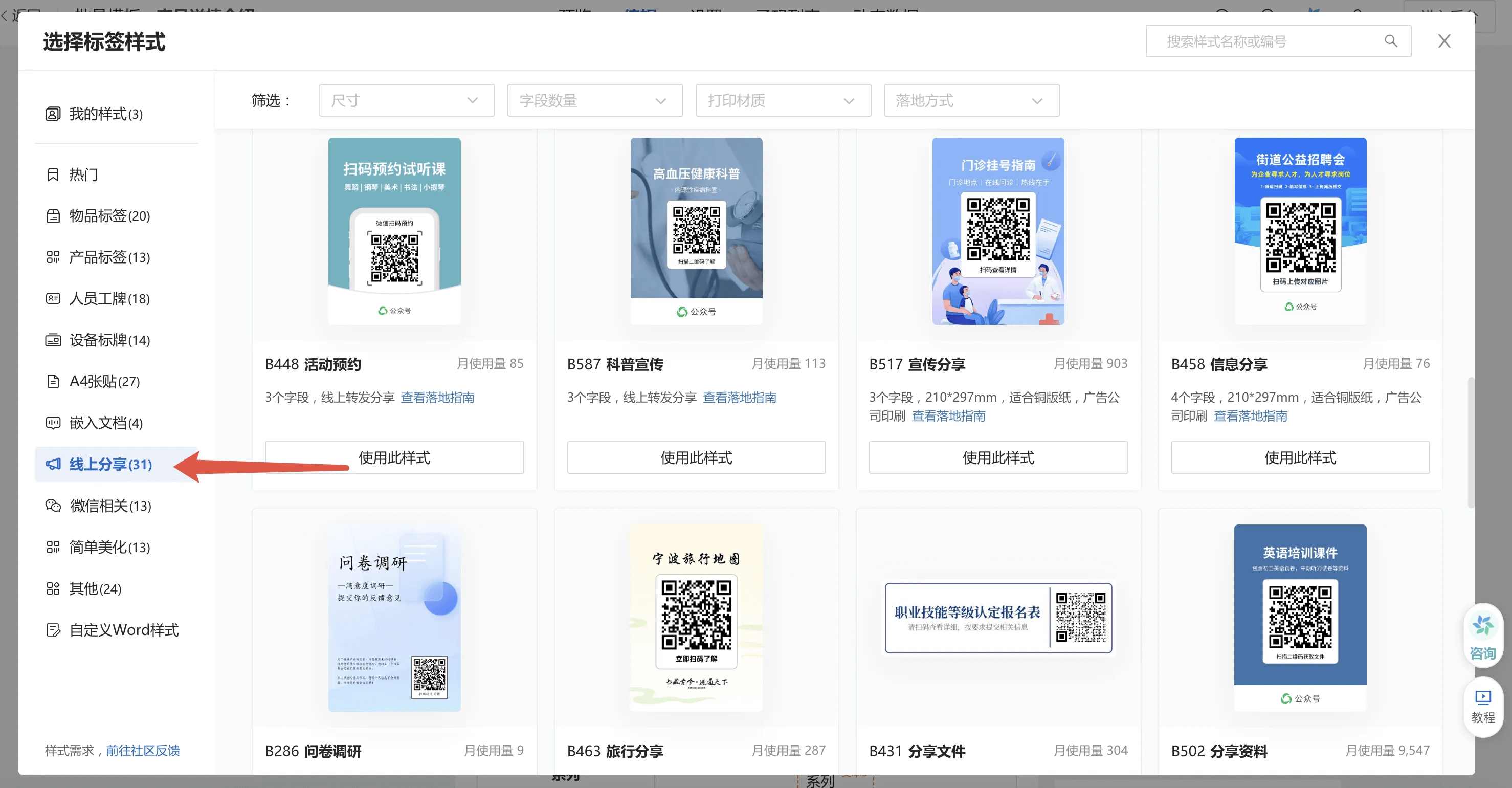Image resolution: width=1512 pixels, height=788 pixels.
Task: Click the 月使用量 903 text
Action: coord(1091,363)
